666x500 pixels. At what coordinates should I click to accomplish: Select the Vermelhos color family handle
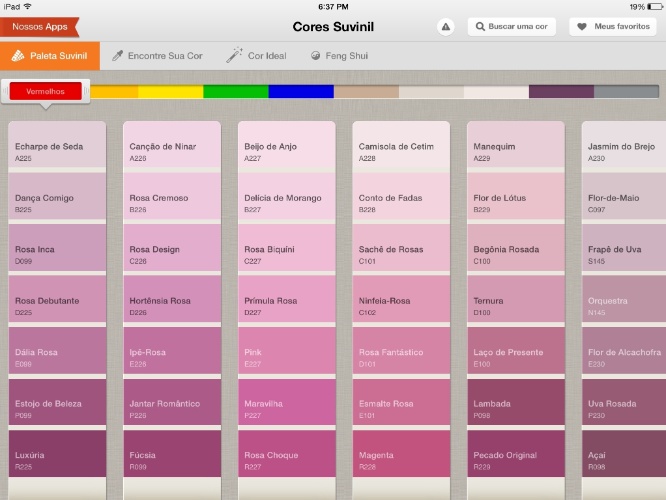[x=45, y=91]
